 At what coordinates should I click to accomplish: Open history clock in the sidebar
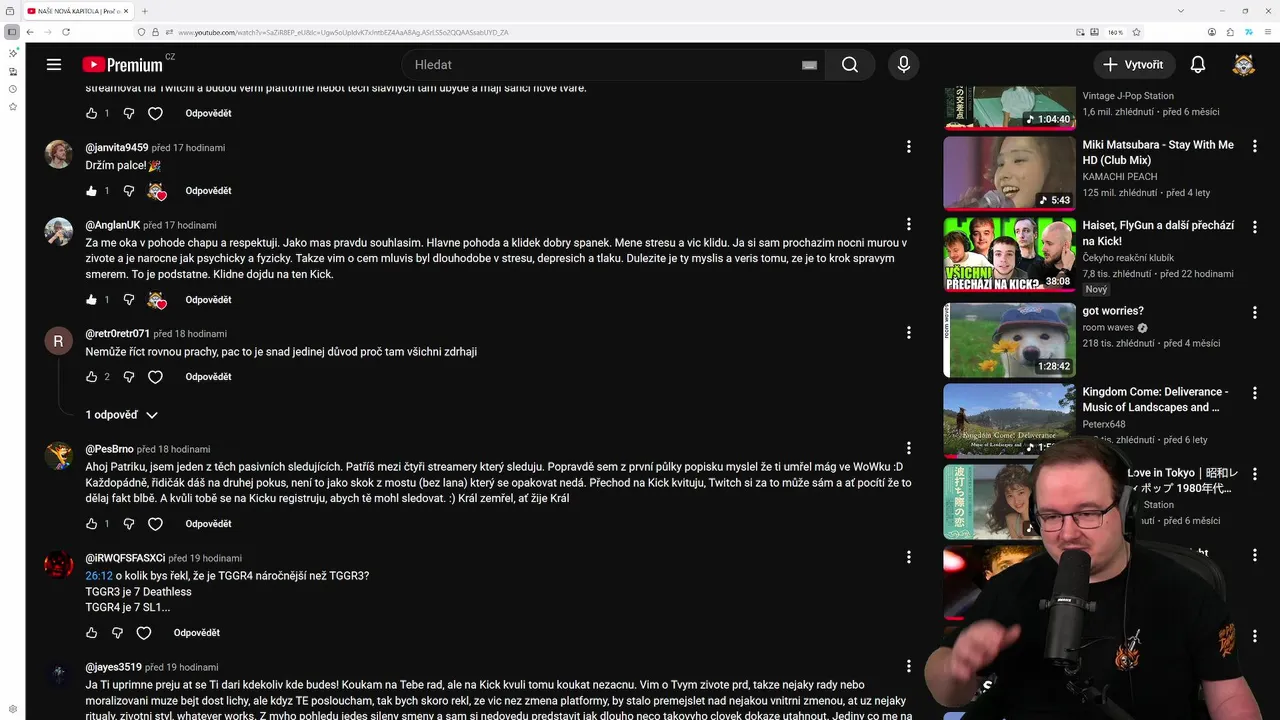tap(13, 89)
